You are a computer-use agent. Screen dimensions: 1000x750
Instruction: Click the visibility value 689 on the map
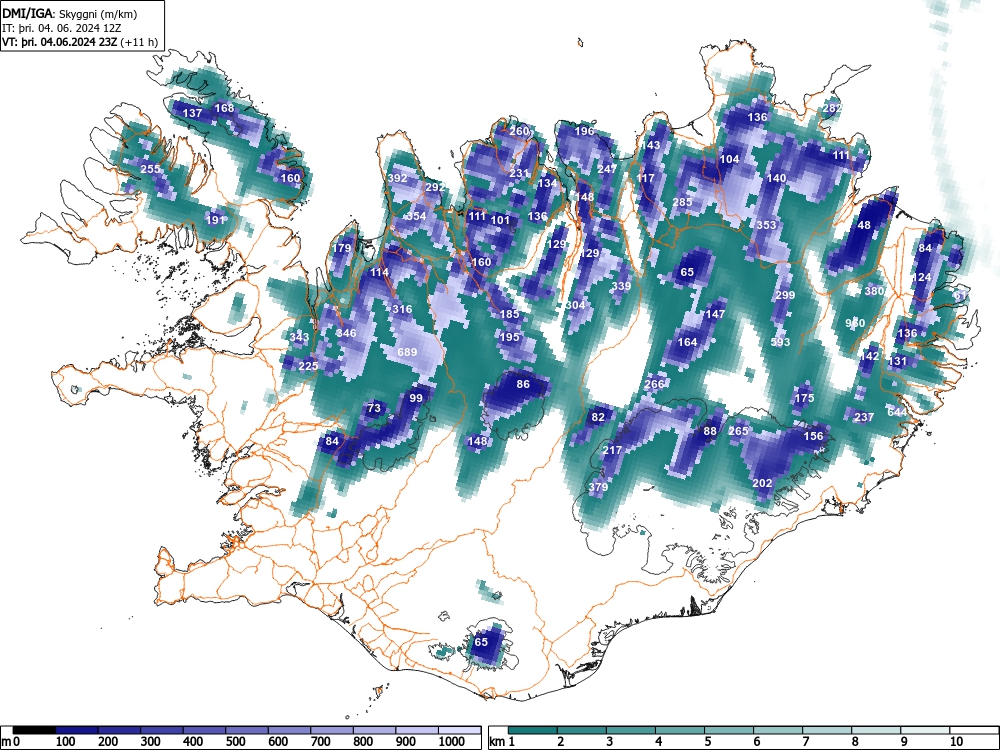(407, 352)
